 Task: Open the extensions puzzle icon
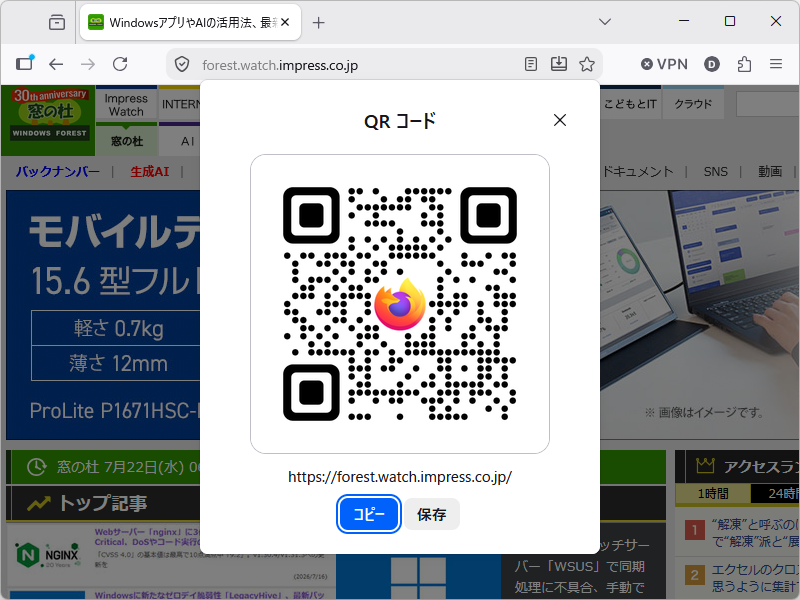(744, 64)
